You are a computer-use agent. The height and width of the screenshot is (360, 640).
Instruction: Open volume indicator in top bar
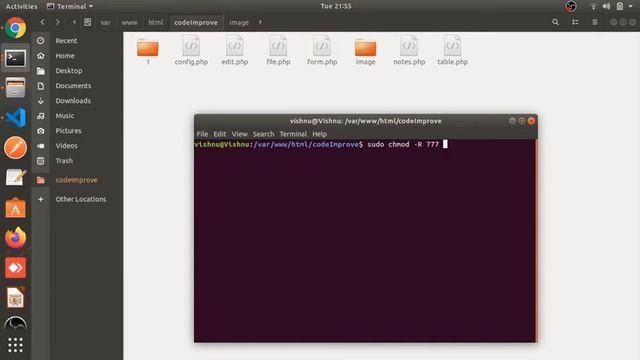click(x=606, y=6)
